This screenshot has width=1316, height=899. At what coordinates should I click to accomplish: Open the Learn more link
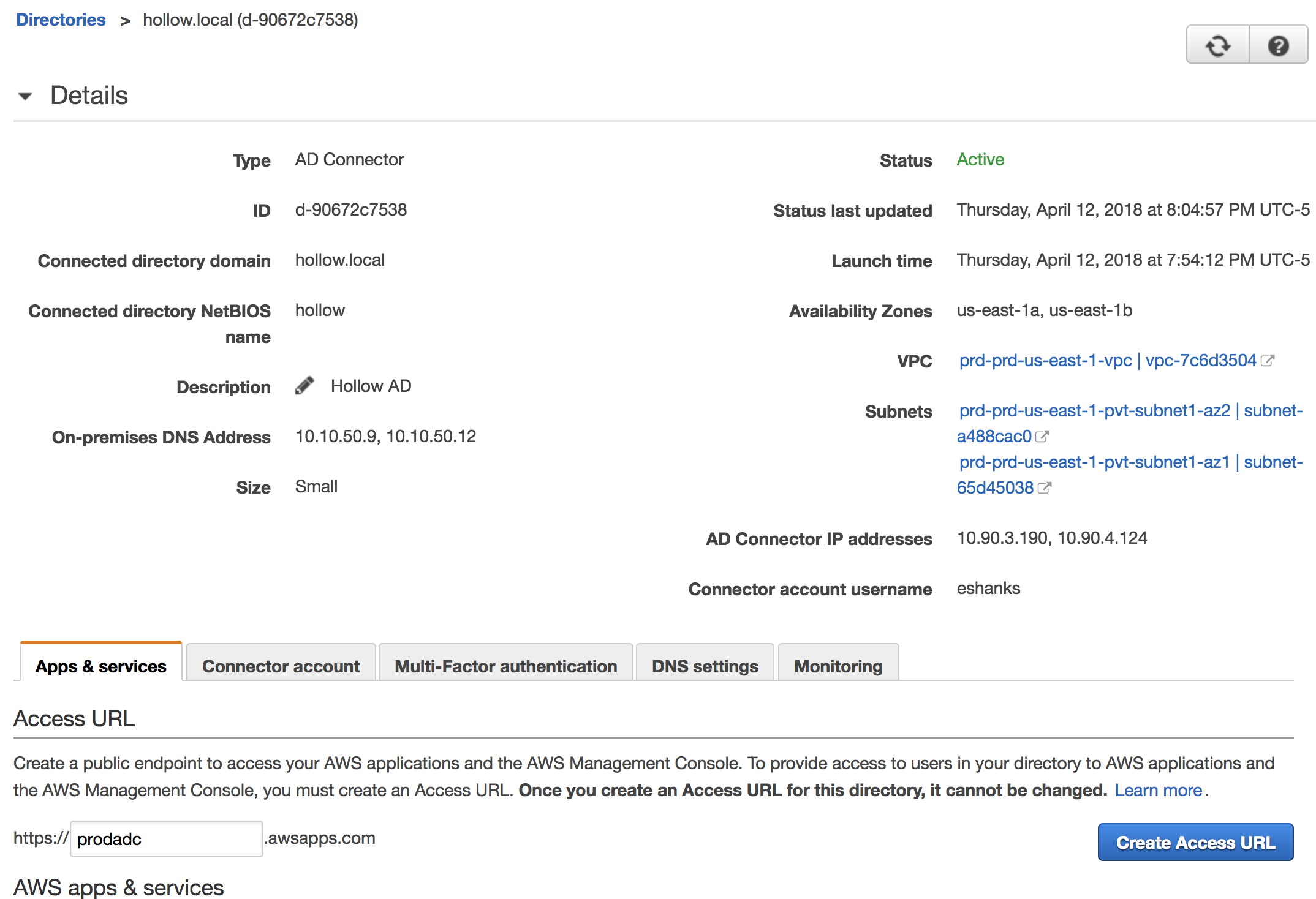point(1158,790)
